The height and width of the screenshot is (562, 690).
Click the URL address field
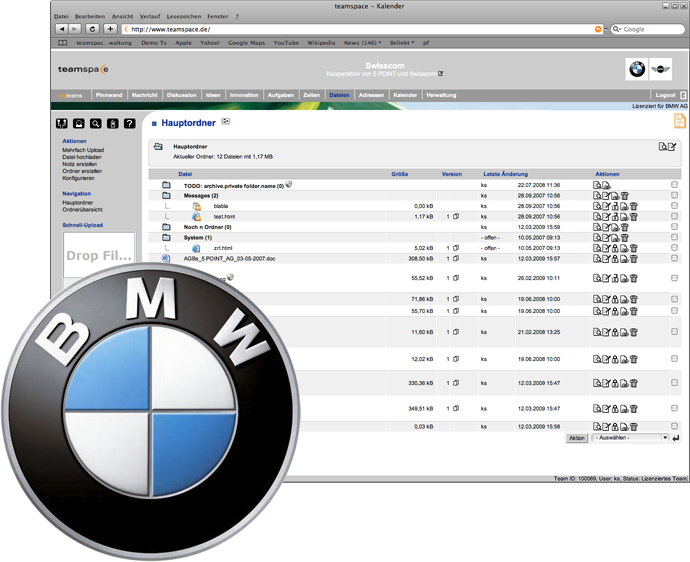point(363,29)
